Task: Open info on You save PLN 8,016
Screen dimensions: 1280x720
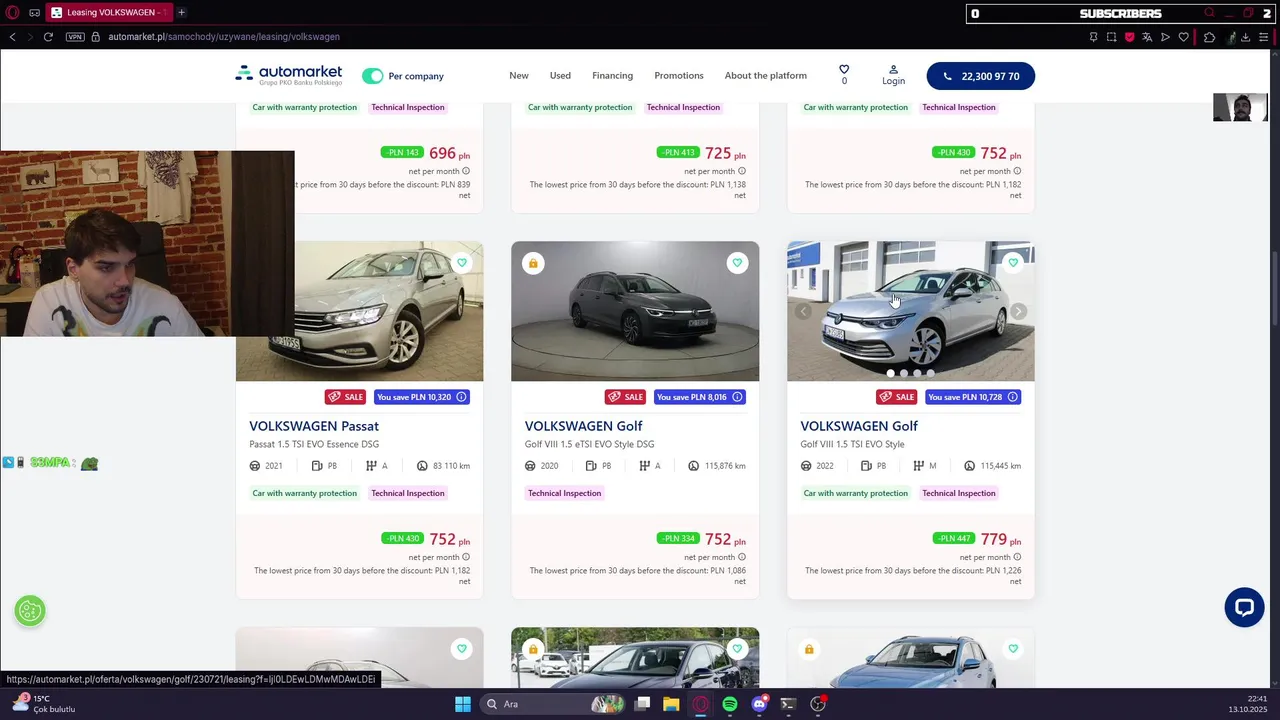Action: click(x=737, y=397)
